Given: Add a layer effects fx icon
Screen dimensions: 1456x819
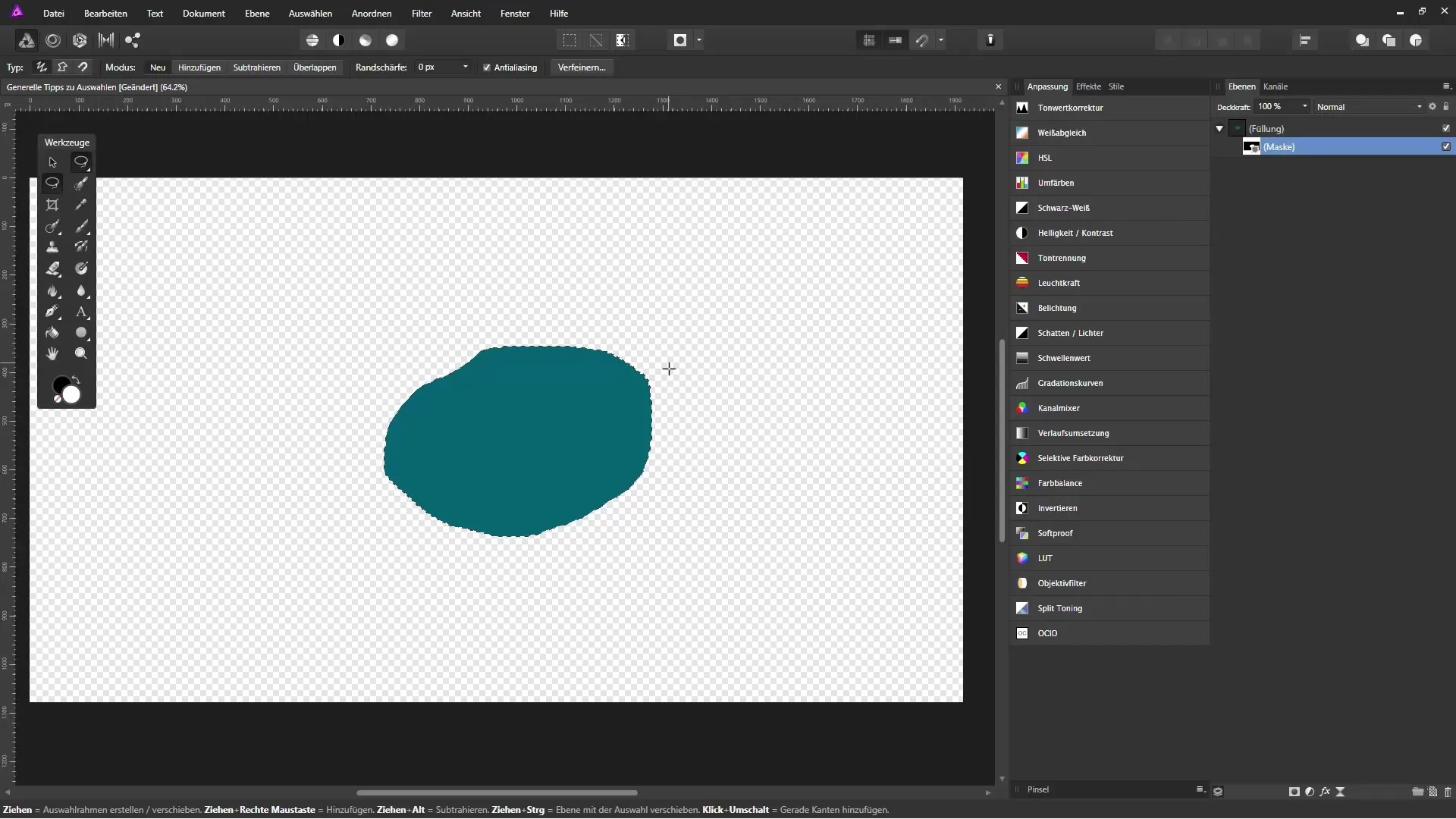Looking at the screenshot, I should tap(1325, 792).
